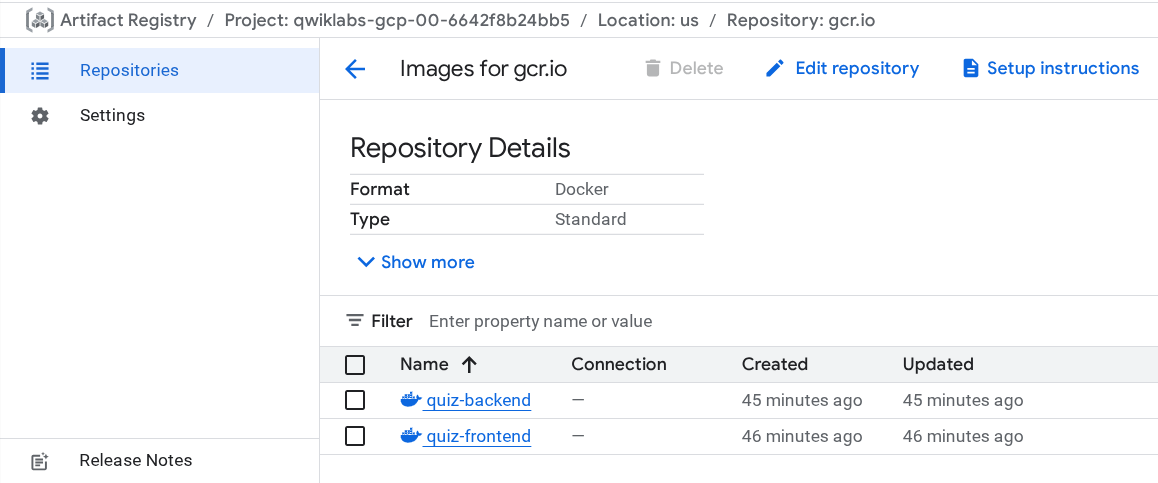Tick the select-all checkbox in table header
The width and height of the screenshot is (1158, 483).
(x=355, y=365)
